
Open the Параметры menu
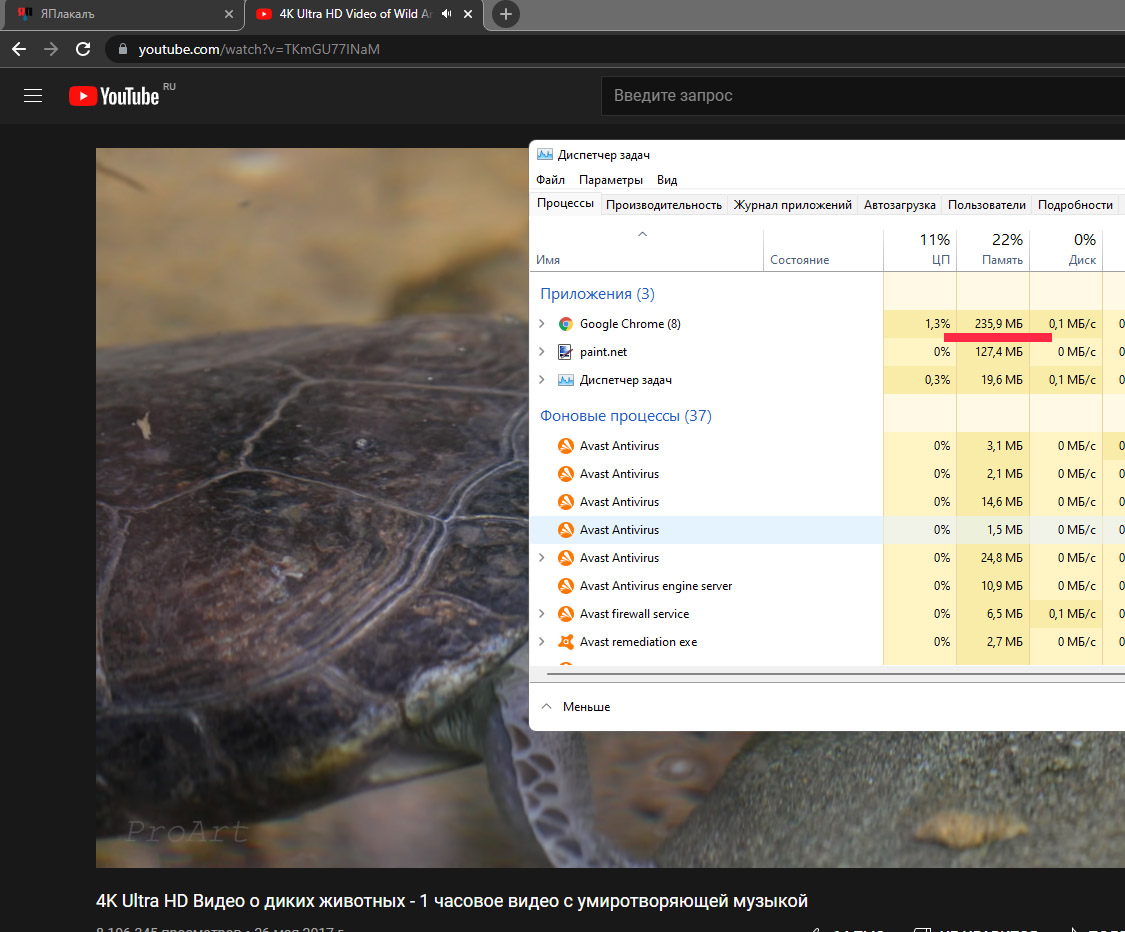click(611, 180)
